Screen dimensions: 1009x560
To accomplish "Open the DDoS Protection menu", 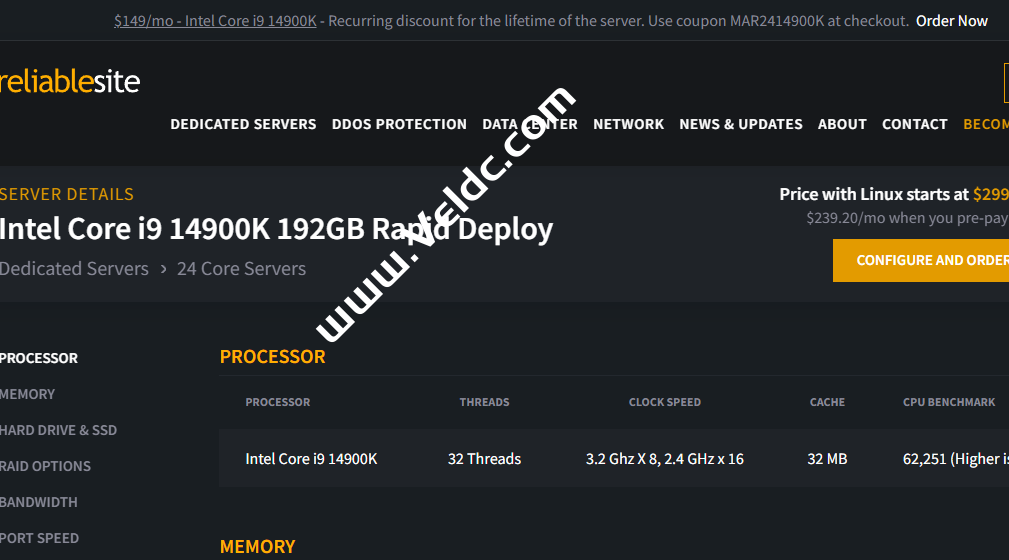I will pyautogui.click(x=399, y=124).
